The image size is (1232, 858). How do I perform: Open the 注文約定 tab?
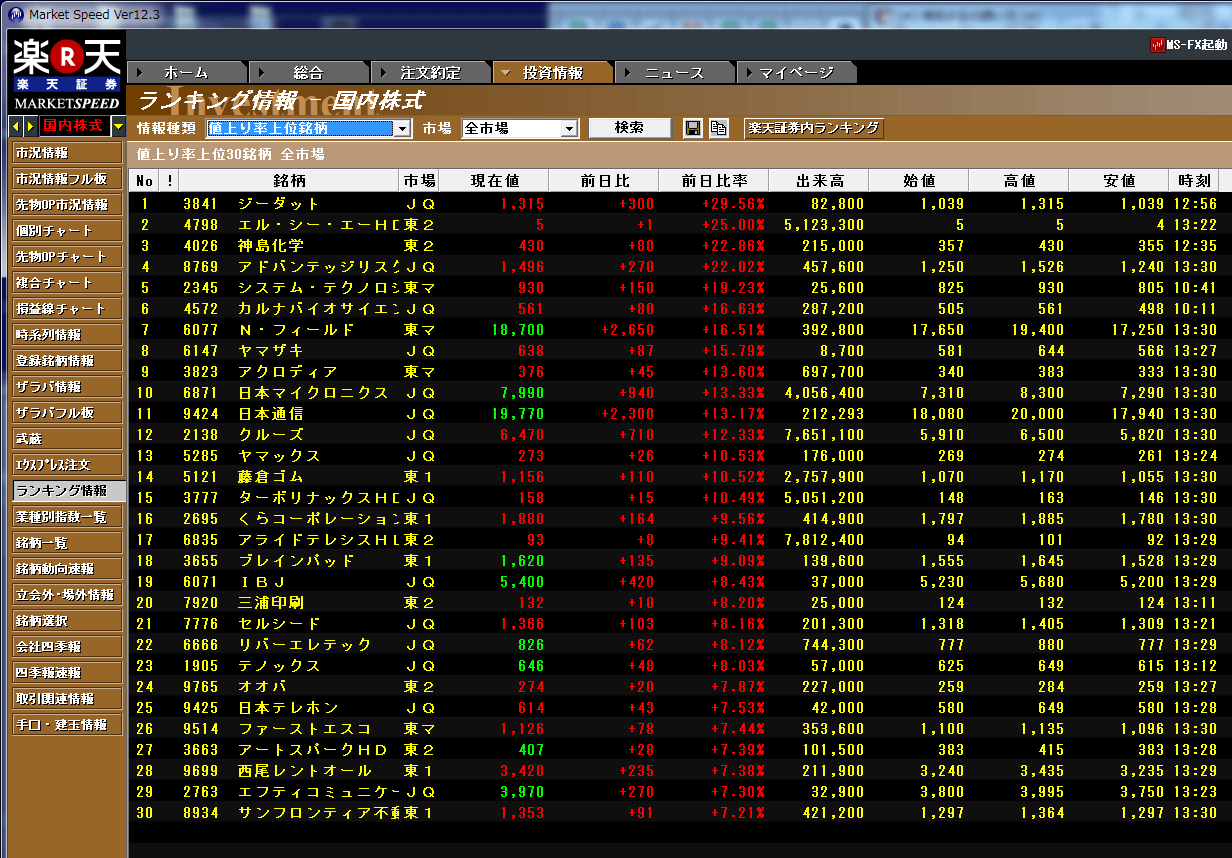click(x=431, y=72)
